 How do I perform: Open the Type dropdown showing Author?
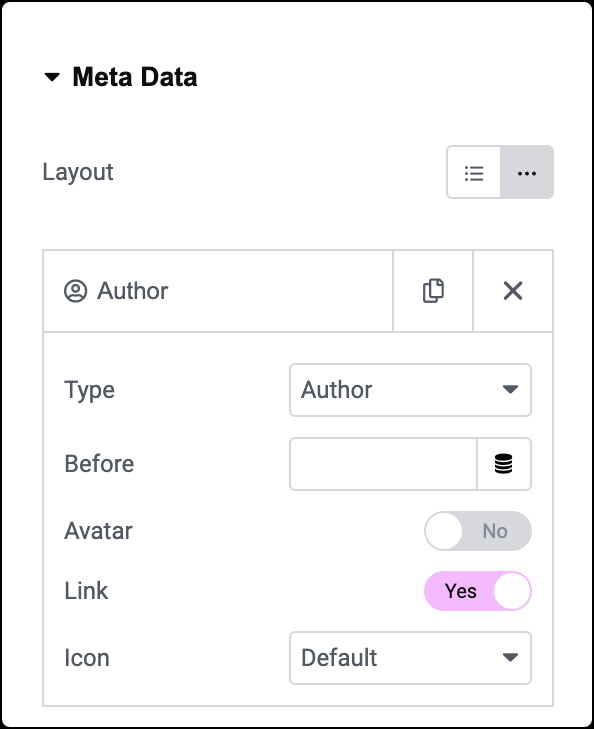point(410,390)
